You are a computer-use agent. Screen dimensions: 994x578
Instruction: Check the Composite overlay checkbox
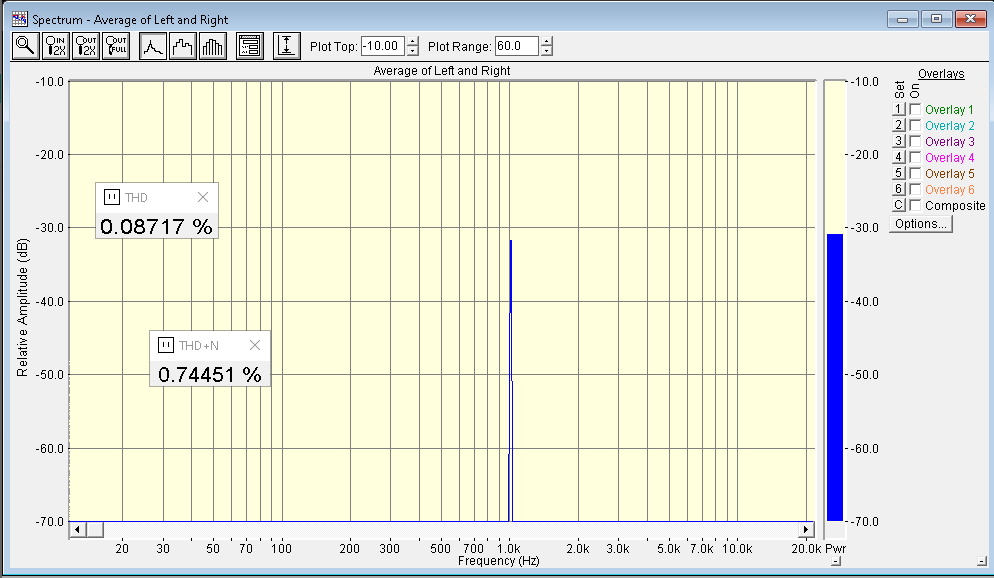[915, 206]
